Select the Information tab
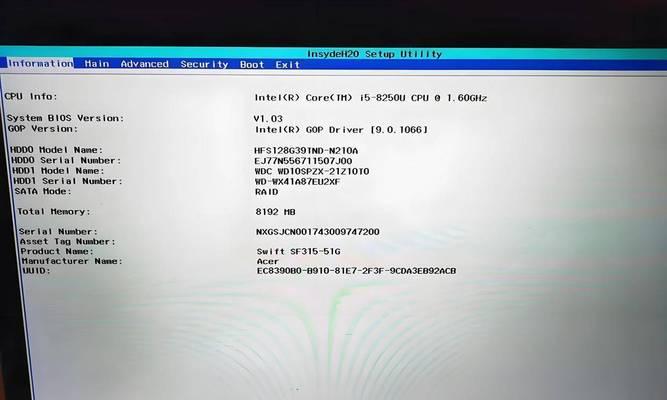The height and width of the screenshot is (400, 667). click(40, 63)
